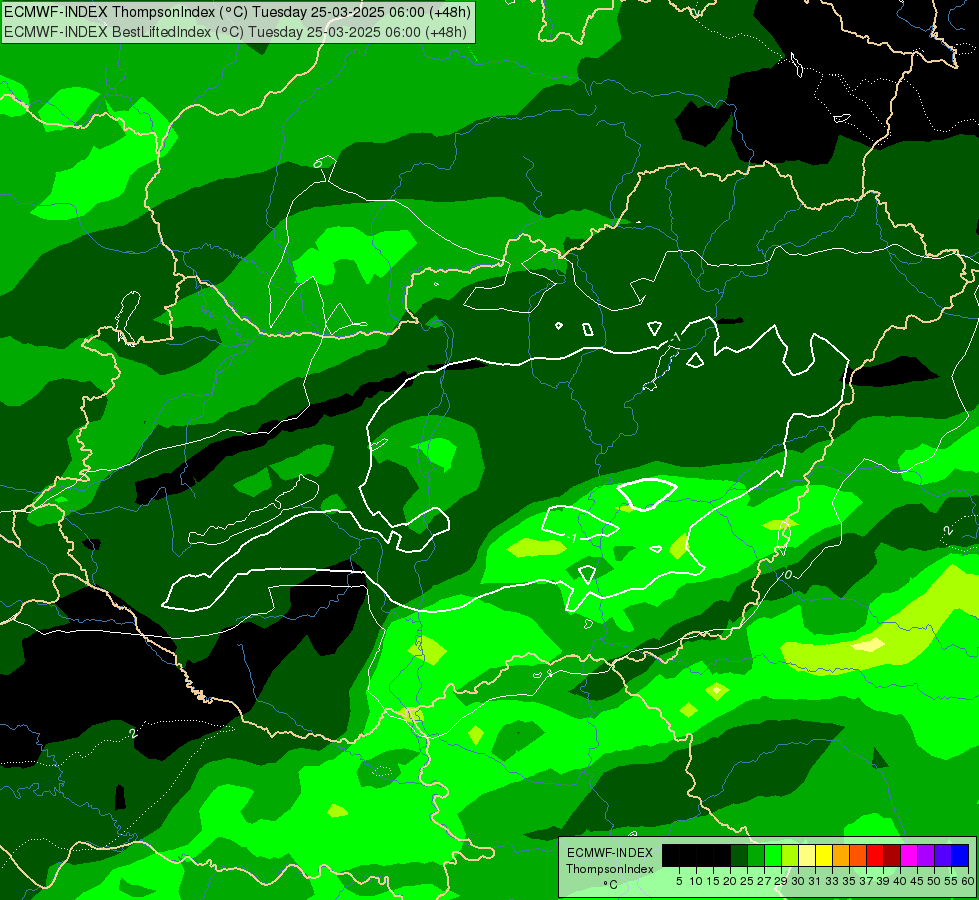Click the ThompsonIndex title line at top
The image size is (979, 900).
tap(237, 11)
